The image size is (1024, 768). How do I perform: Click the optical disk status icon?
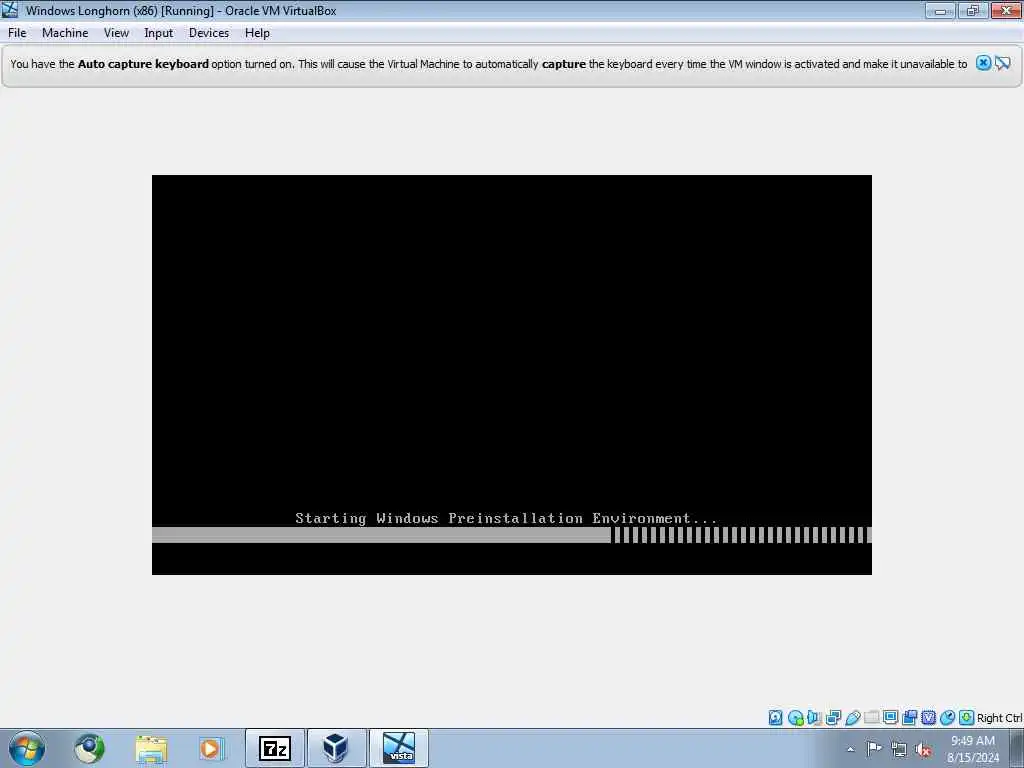point(795,718)
